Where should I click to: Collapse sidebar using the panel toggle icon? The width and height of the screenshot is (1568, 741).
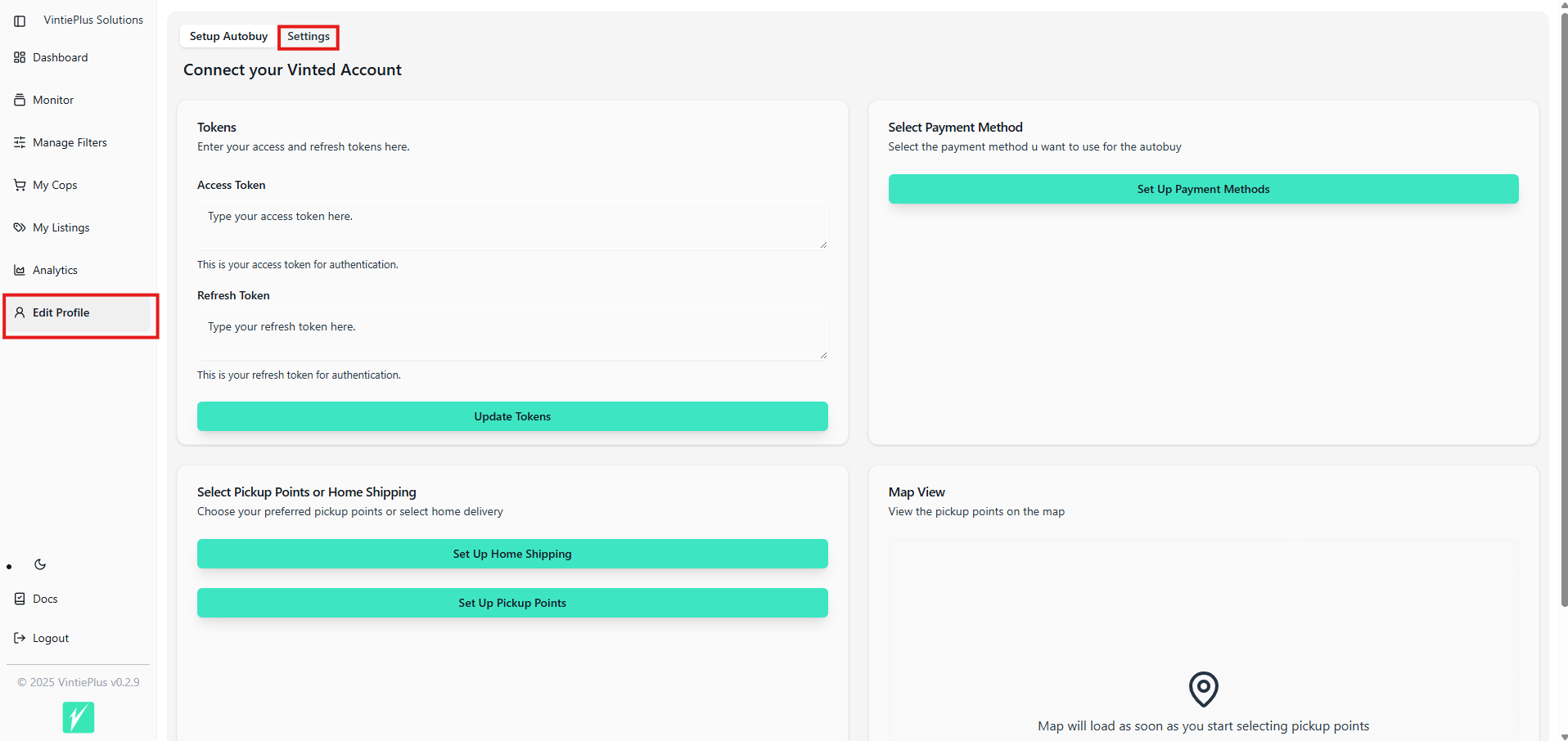point(20,20)
